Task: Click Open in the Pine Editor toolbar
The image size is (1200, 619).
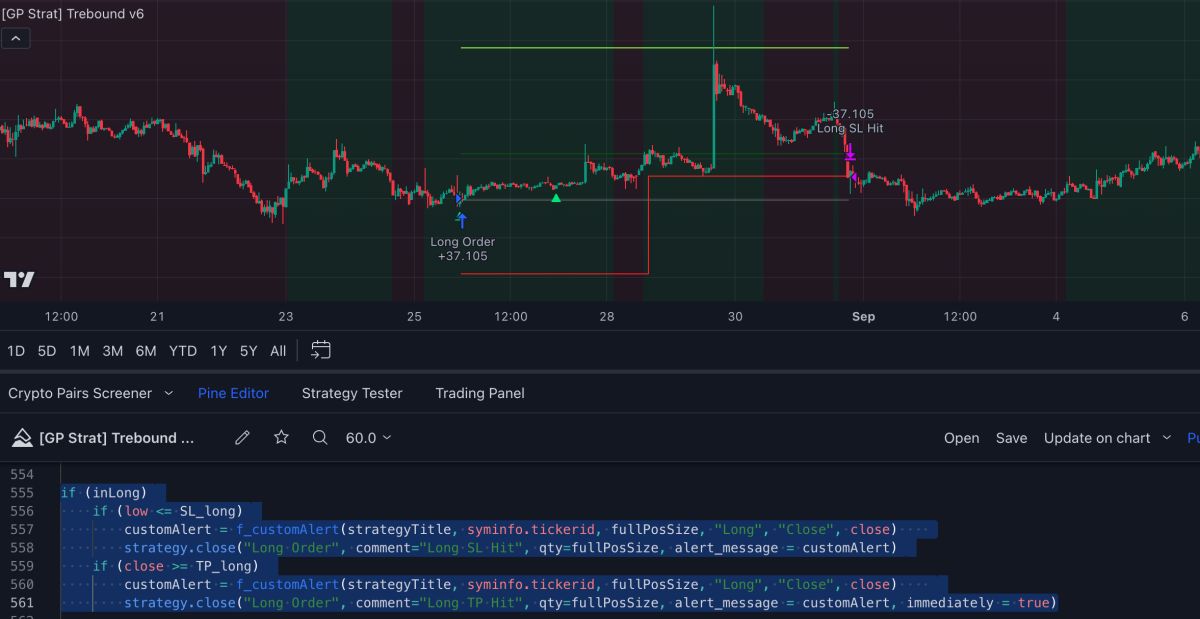Action: pyautogui.click(x=962, y=438)
